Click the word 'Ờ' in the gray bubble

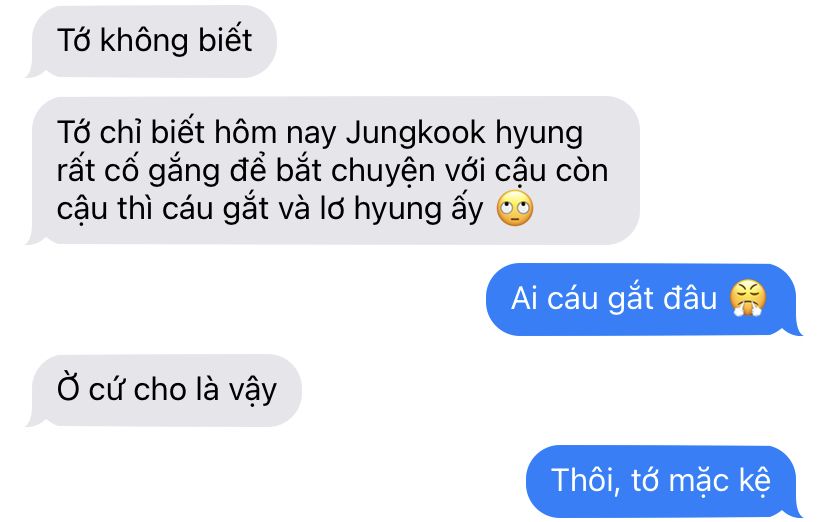pyautogui.click(x=68, y=388)
